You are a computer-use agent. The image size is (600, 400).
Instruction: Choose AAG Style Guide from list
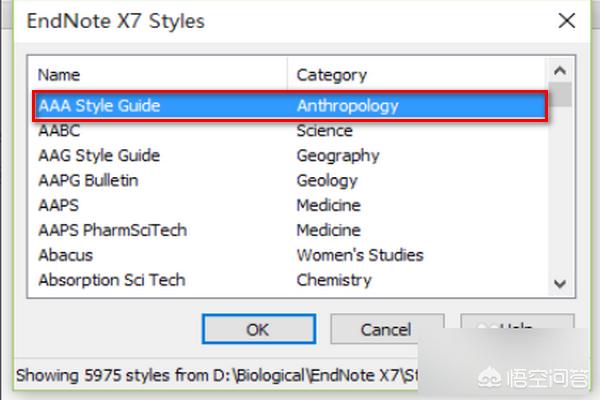coord(99,156)
